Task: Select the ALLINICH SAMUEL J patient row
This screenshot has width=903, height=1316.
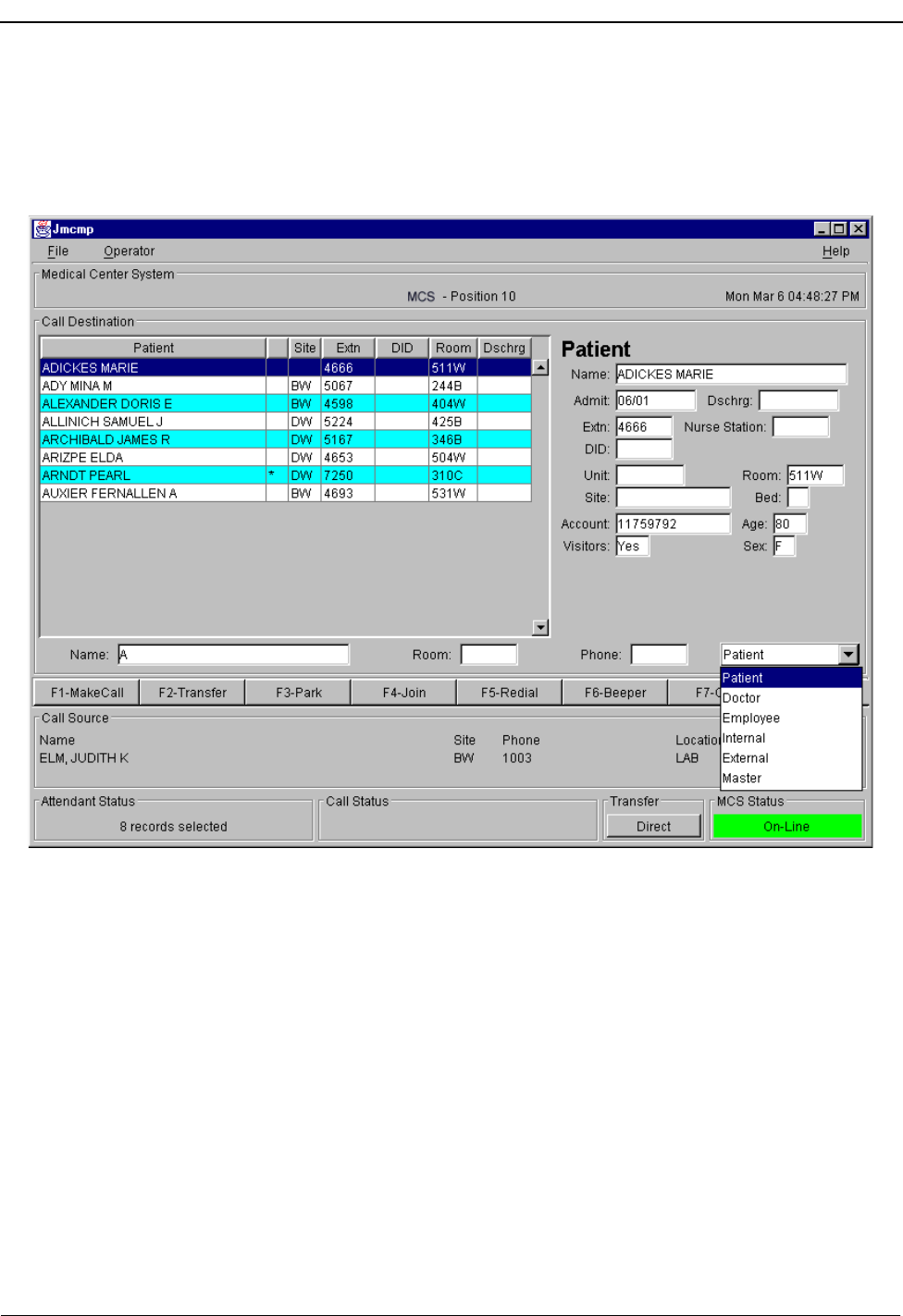Action: pos(286,422)
